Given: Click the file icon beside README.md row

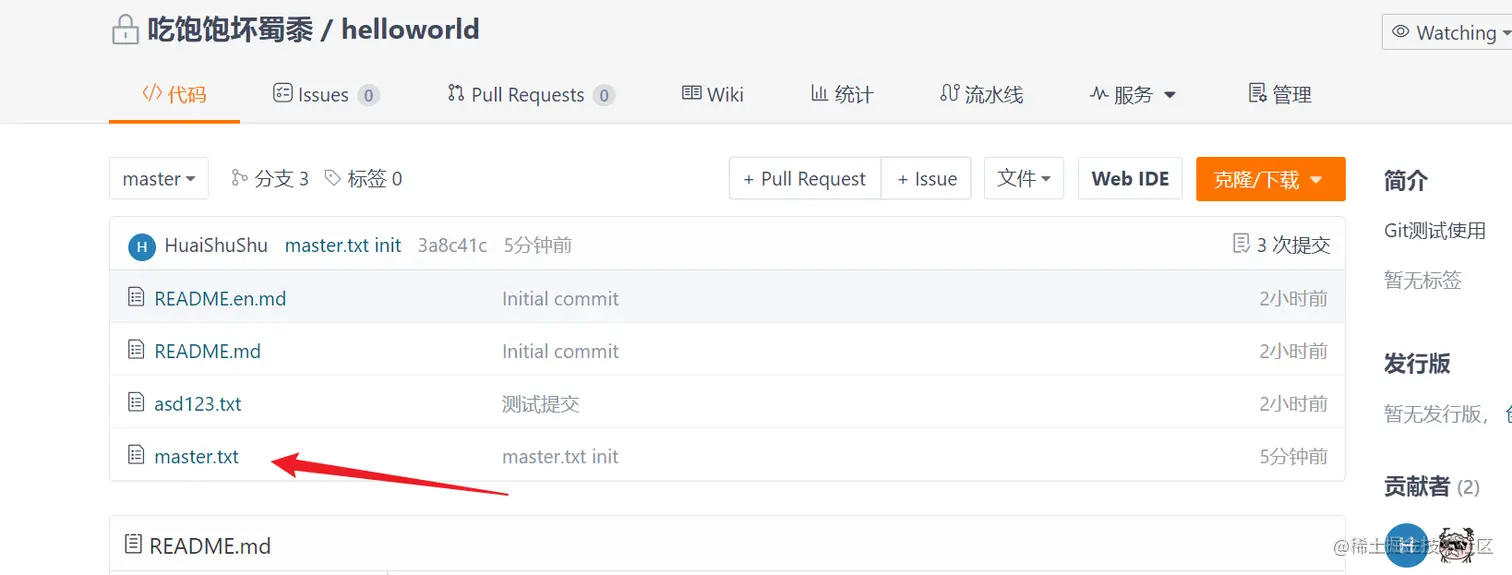Looking at the screenshot, I should (137, 350).
